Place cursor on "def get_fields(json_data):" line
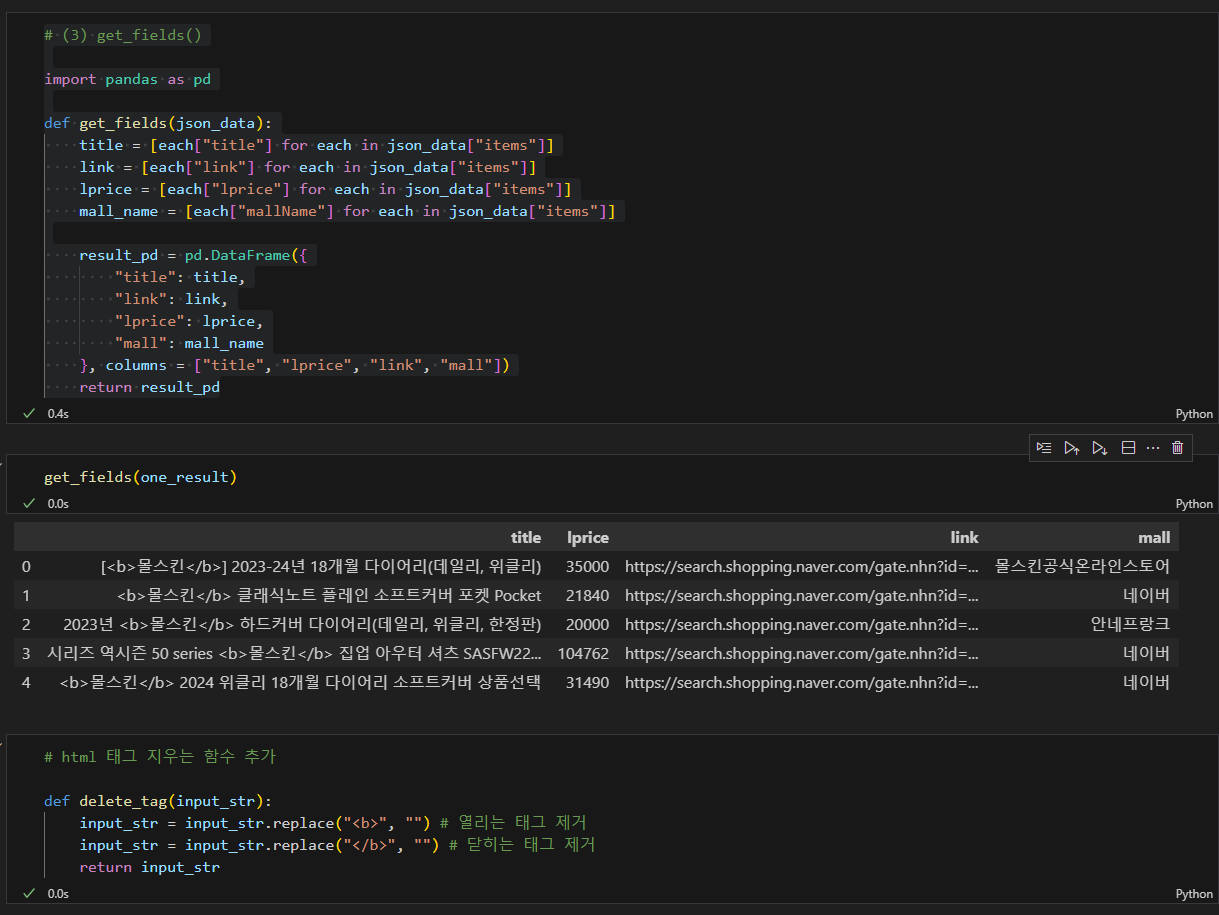Viewport: 1219px width, 915px height. (158, 123)
